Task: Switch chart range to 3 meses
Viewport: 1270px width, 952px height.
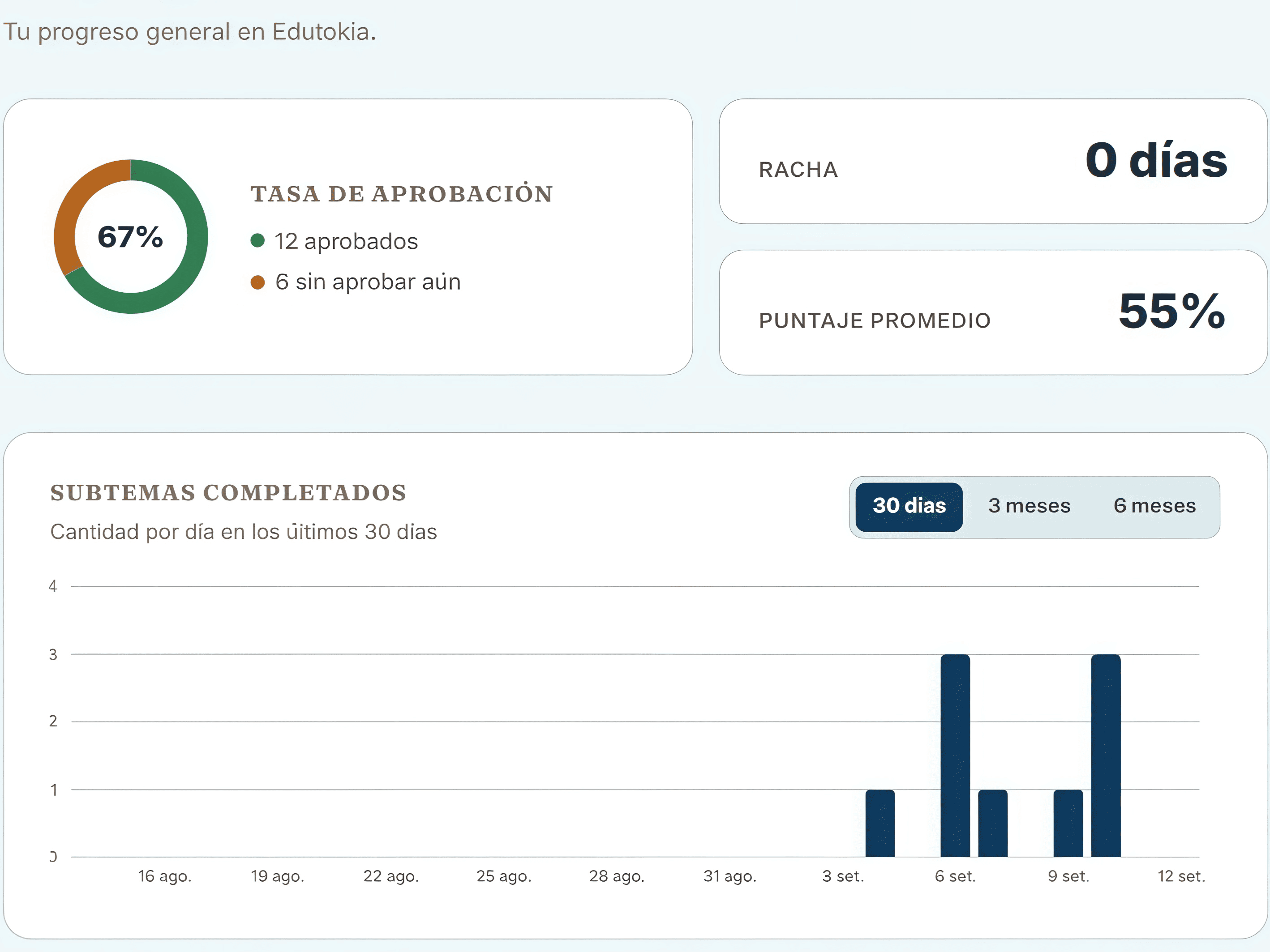Action: tap(1029, 506)
